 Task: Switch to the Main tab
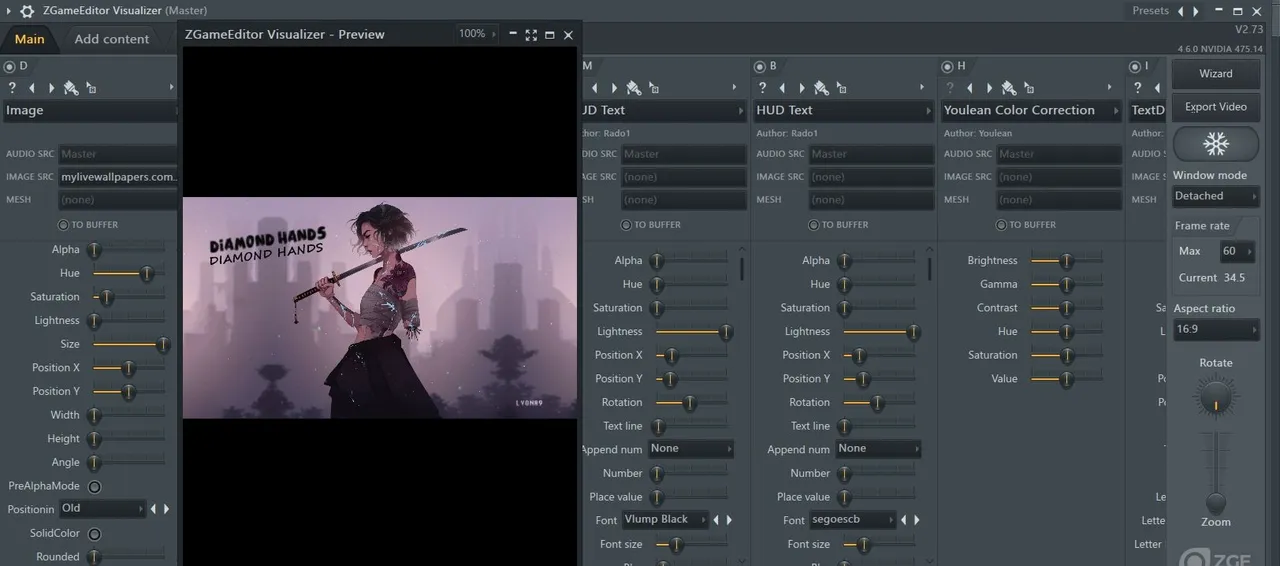point(30,39)
